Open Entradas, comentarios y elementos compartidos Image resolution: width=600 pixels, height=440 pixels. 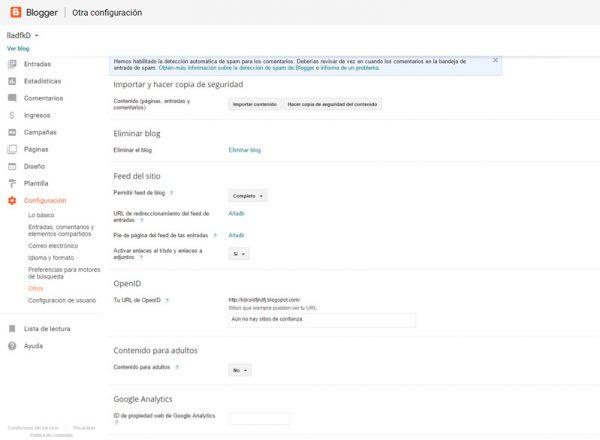click(x=61, y=230)
